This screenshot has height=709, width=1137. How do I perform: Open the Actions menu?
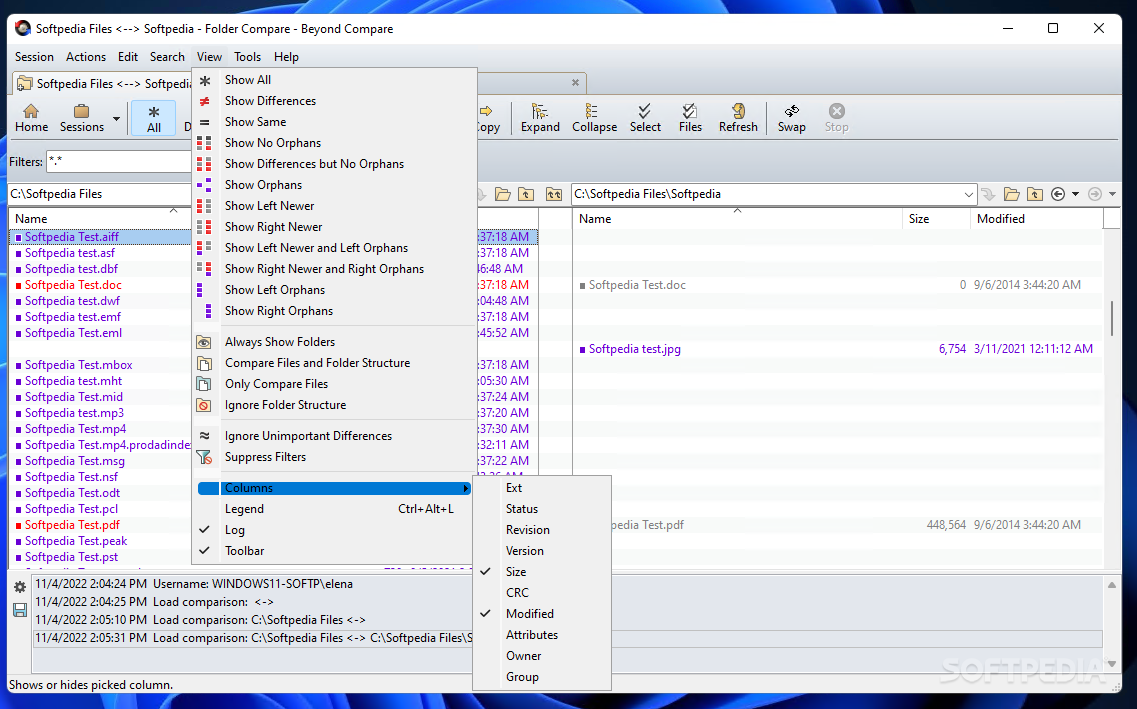pyautogui.click(x=86, y=57)
